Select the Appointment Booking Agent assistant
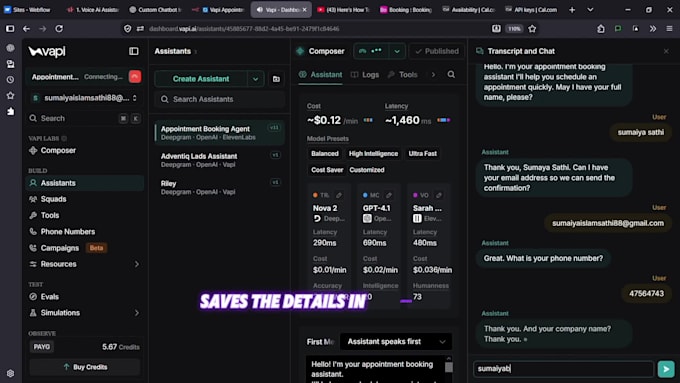The height and width of the screenshot is (383, 680). tap(219, 133)
